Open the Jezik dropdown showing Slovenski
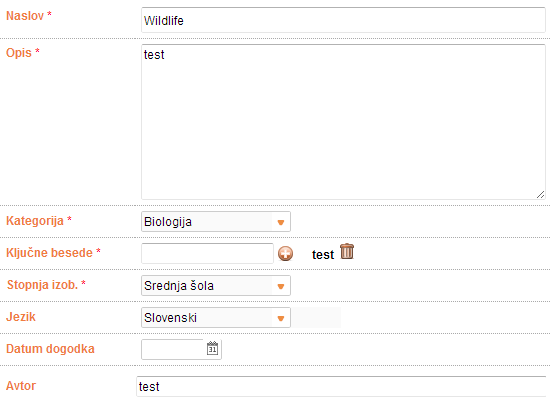Image resolution: width=553 pixels, height=402 pixels. click(x=216, y=318)
